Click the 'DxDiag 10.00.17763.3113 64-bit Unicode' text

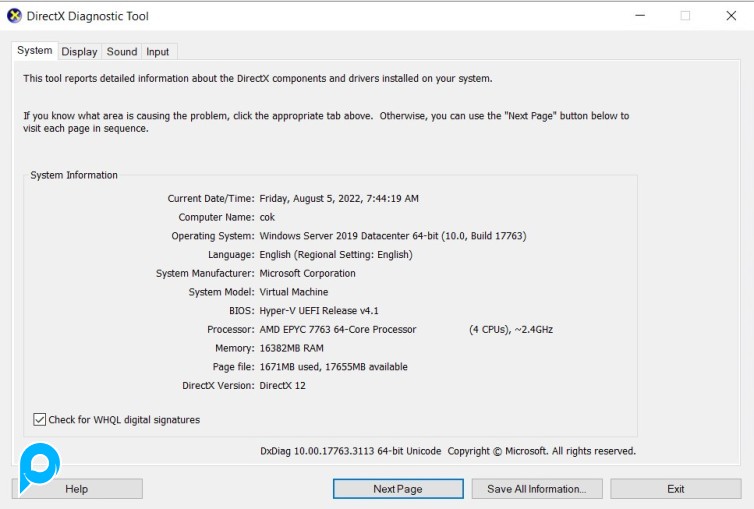pyautogui.click(x=351, y=451)
